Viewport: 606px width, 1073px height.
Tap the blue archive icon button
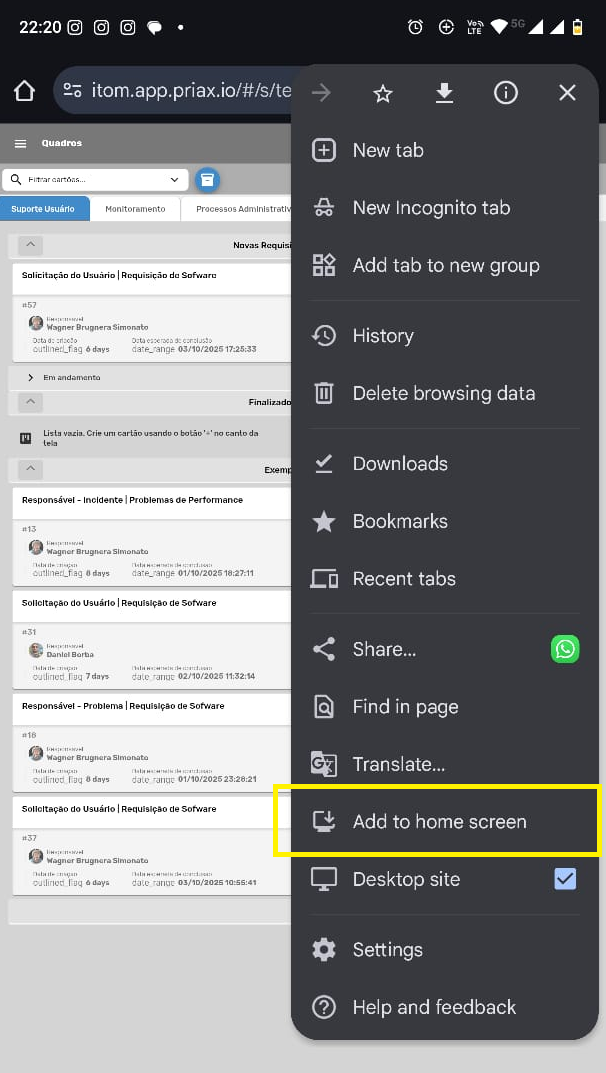207,180
